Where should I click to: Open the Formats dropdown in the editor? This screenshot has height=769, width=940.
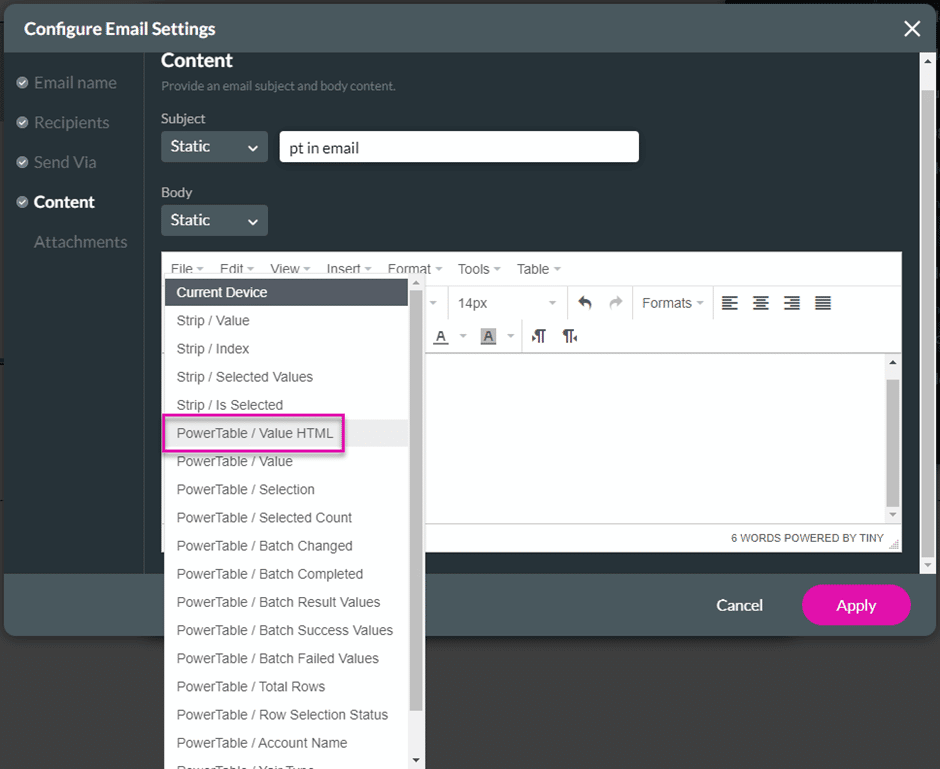point(672,302)
